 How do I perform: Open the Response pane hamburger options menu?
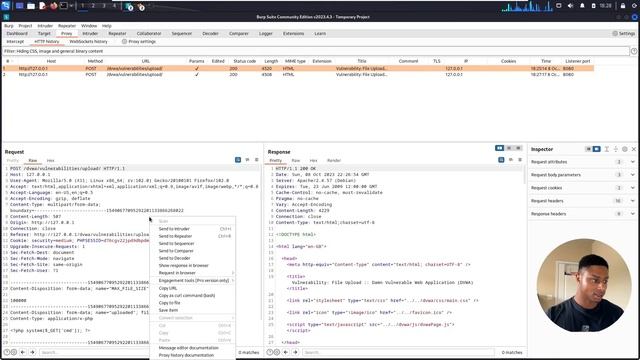(x=520, y=160)
